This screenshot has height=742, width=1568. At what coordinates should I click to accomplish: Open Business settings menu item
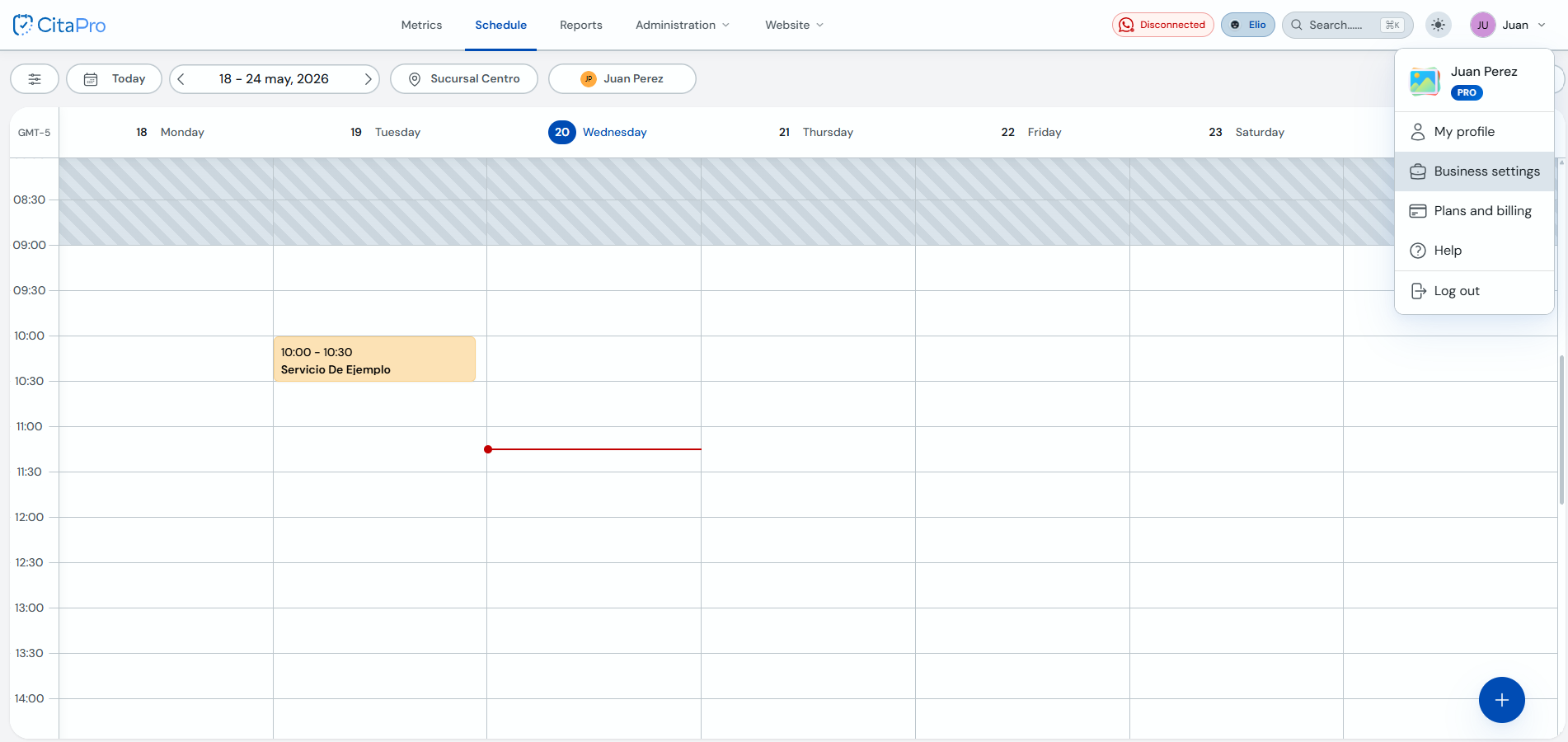(1474, 171)
